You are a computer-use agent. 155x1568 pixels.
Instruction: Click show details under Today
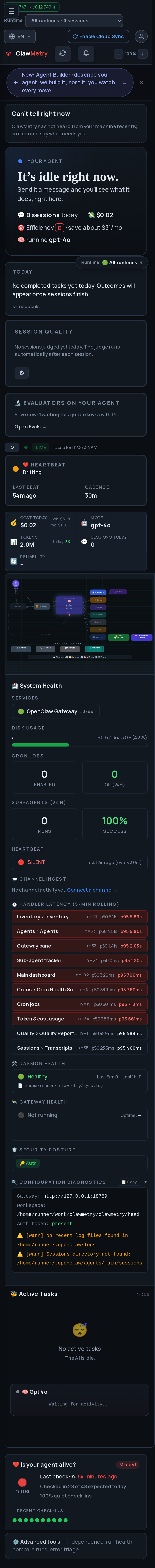pos(26,306)
